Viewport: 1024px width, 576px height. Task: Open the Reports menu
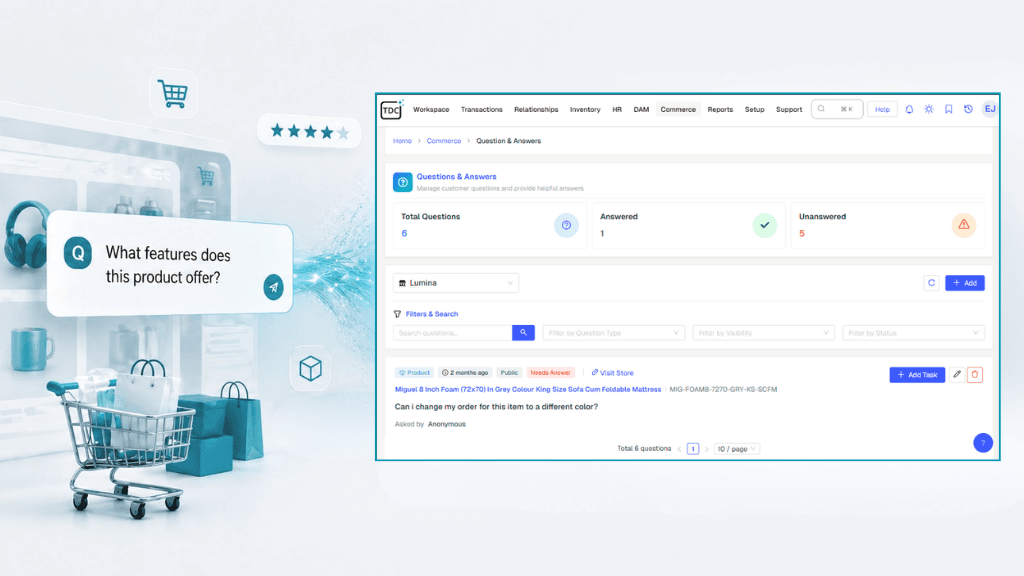[720, 110]
